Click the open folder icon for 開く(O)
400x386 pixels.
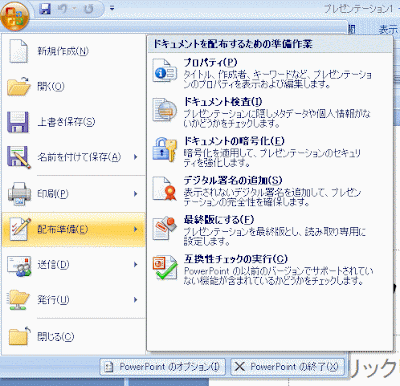19,86
